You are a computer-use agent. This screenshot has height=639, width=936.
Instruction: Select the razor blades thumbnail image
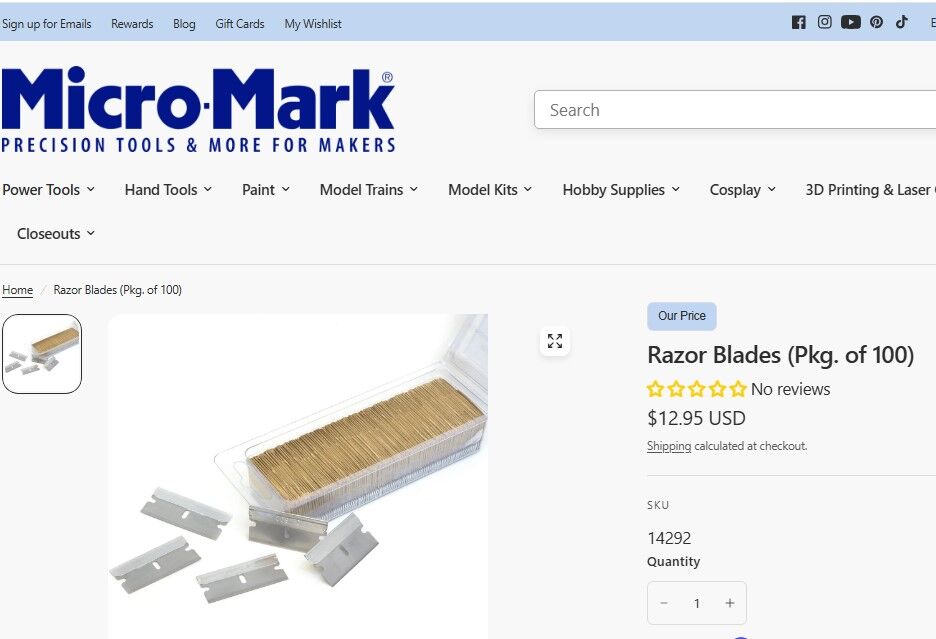(x=42, y=354)
